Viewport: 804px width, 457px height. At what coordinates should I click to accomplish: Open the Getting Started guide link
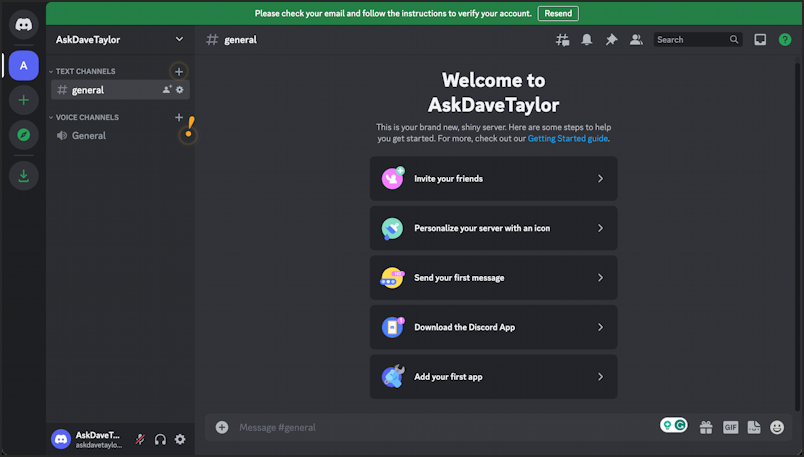(568, 138)
